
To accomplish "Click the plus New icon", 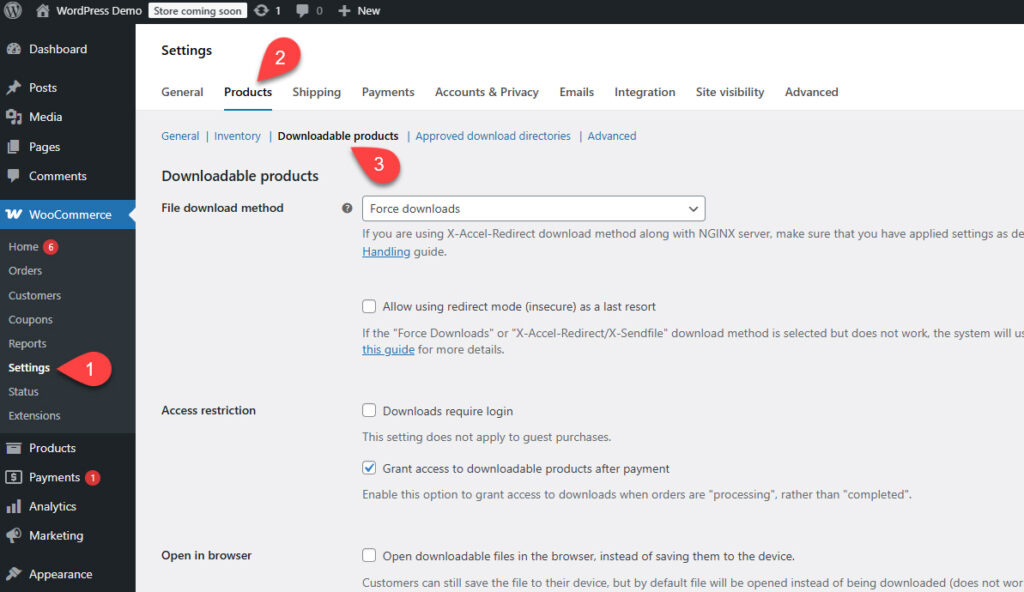I will pos(344,10).
